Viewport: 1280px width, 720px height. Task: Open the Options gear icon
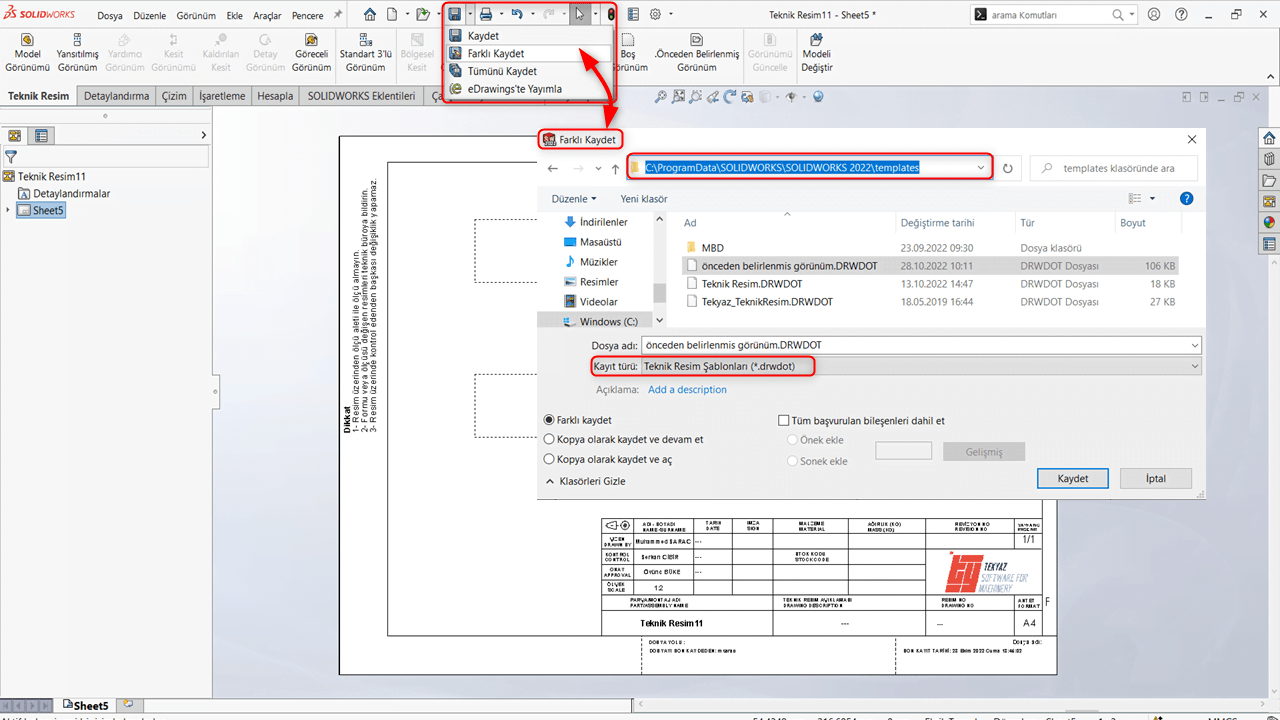656,15
